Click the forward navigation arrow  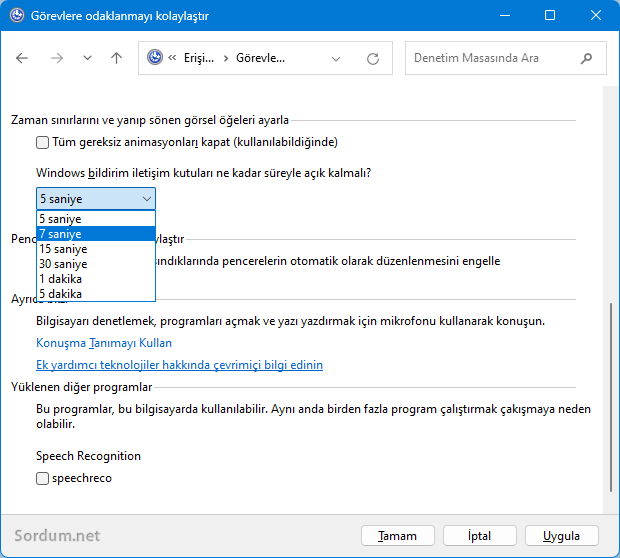tap(57, 59)
